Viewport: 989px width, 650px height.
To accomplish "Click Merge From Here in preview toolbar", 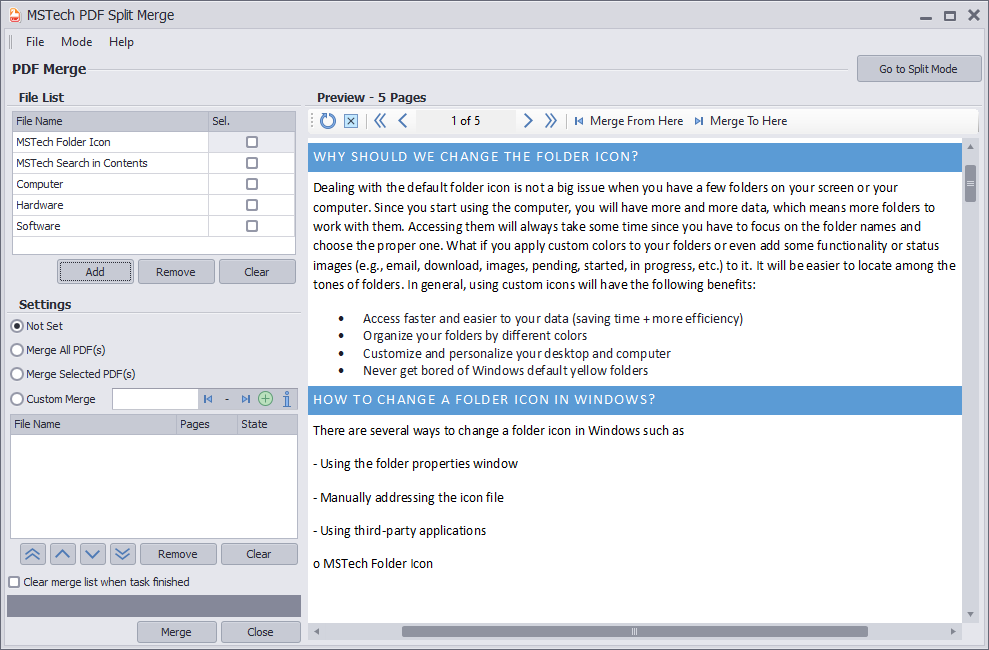I will [628, 121].
